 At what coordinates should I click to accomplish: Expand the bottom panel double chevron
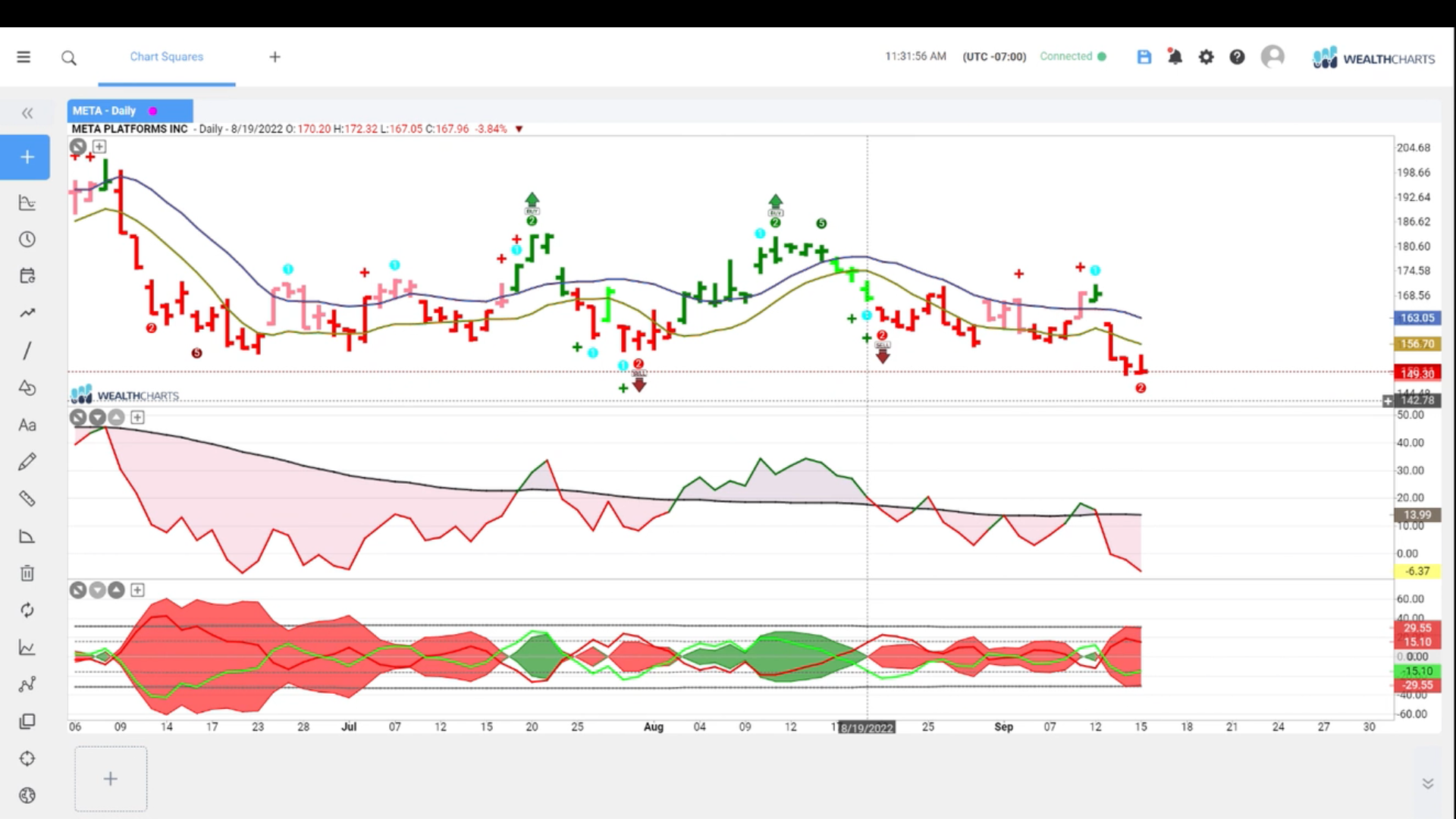coord(1427,784)
